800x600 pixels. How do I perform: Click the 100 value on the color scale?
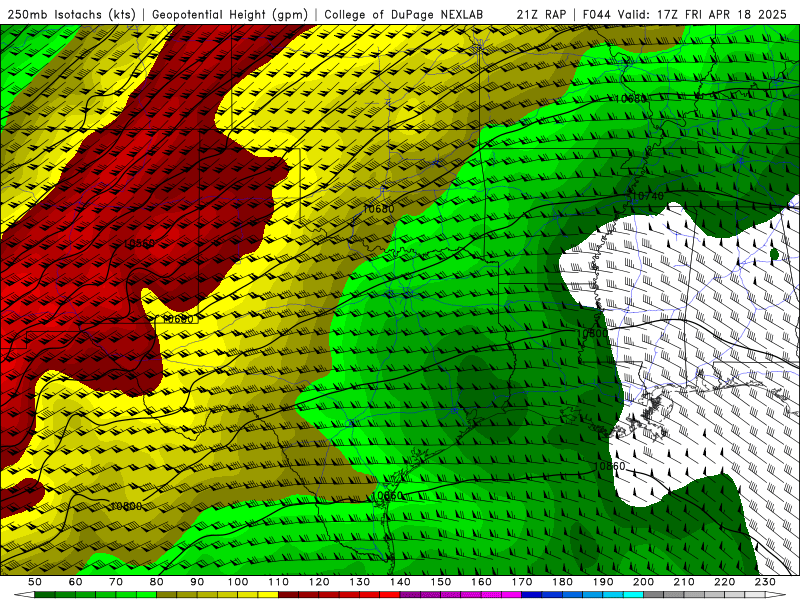[238, 582]
